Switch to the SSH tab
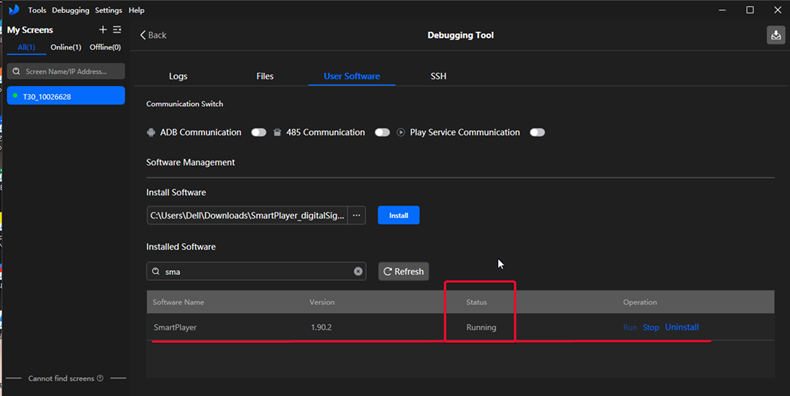790x396 pixels. point(438,76)
